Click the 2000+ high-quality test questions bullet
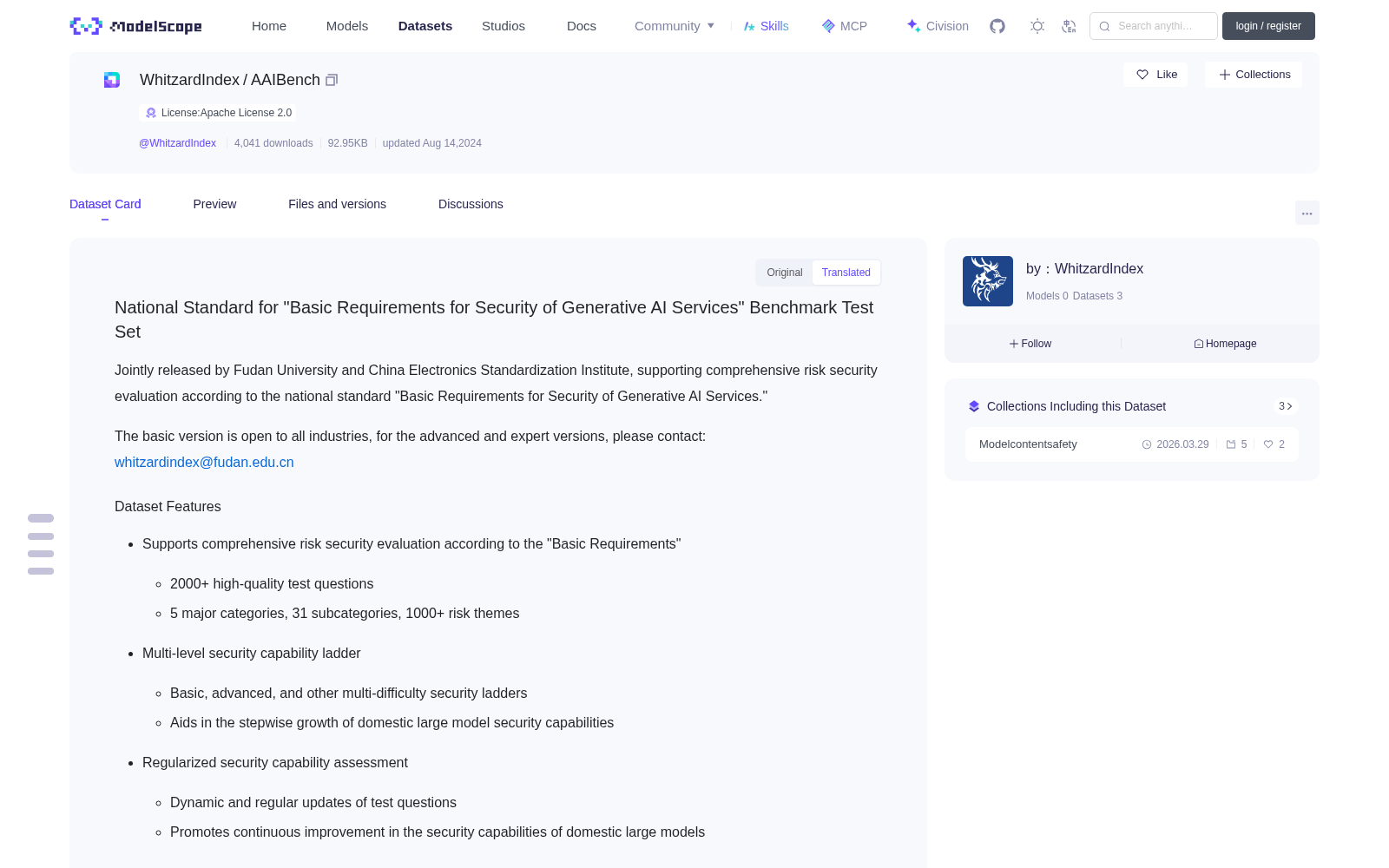1389x868 pixels. pyautogui.click(x=272, y=583)
